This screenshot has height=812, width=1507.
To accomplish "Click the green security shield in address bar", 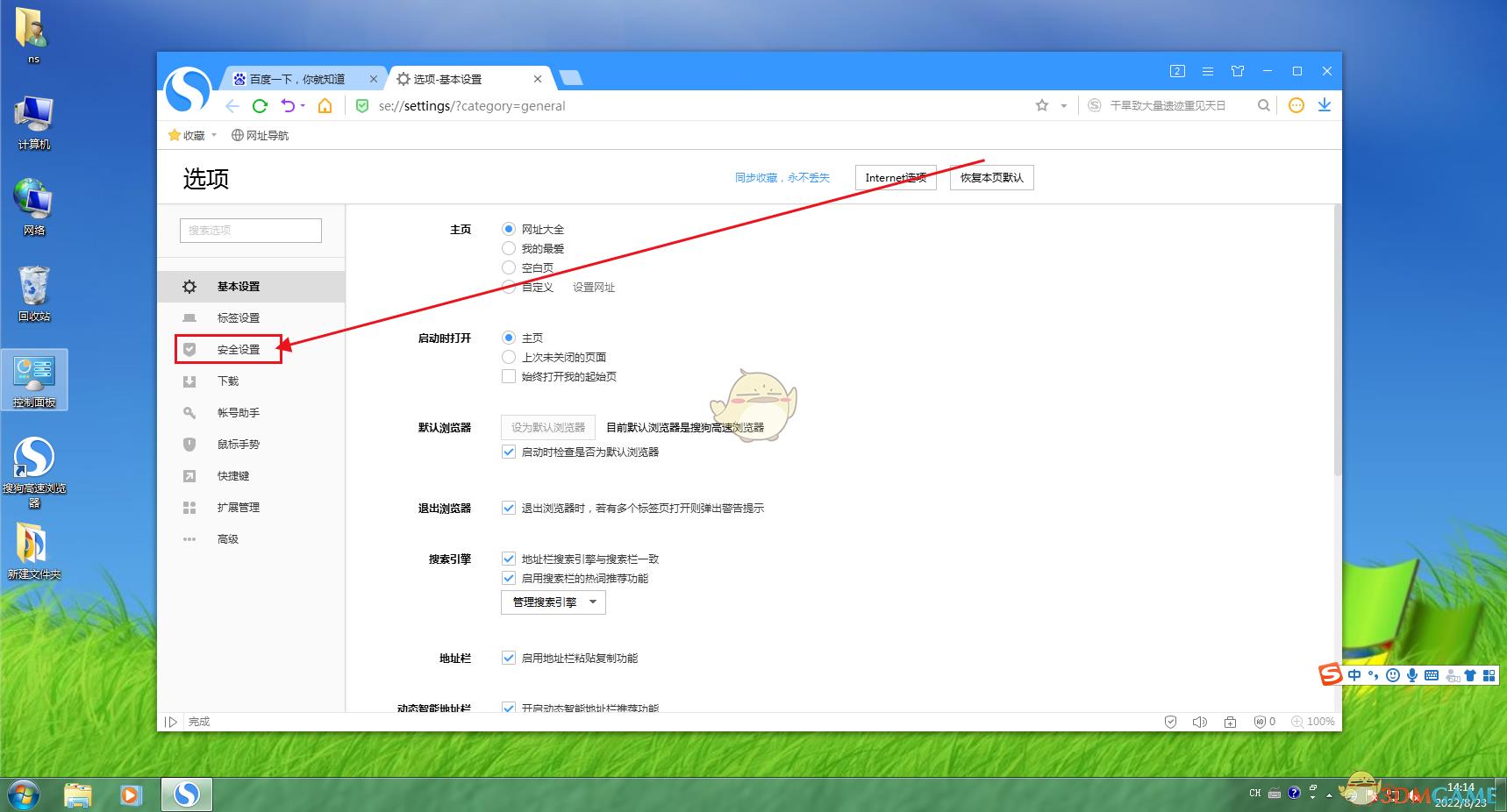I will tap(362, 106).
